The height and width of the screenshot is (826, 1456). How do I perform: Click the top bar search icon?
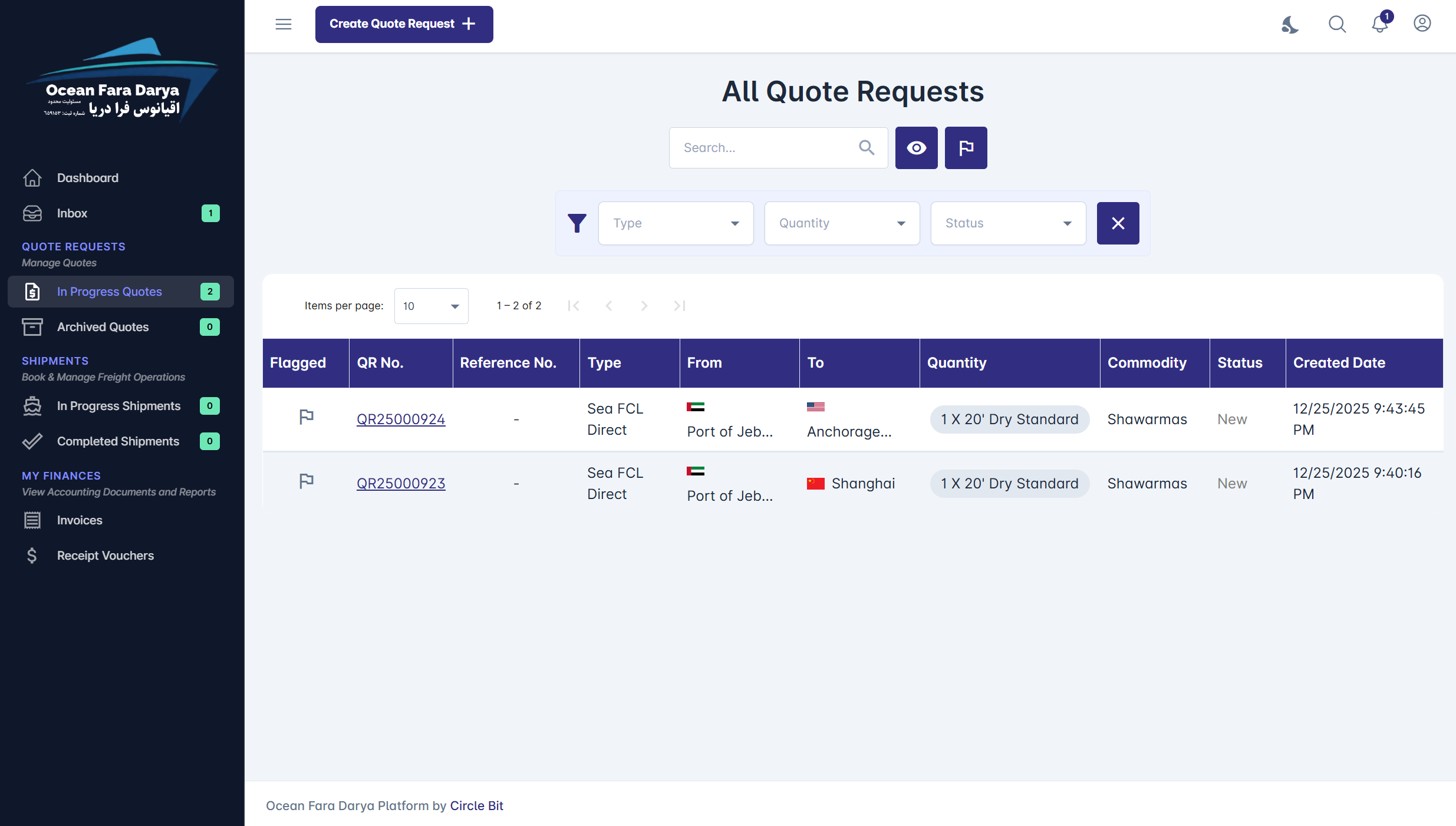tap(1337, 24)
